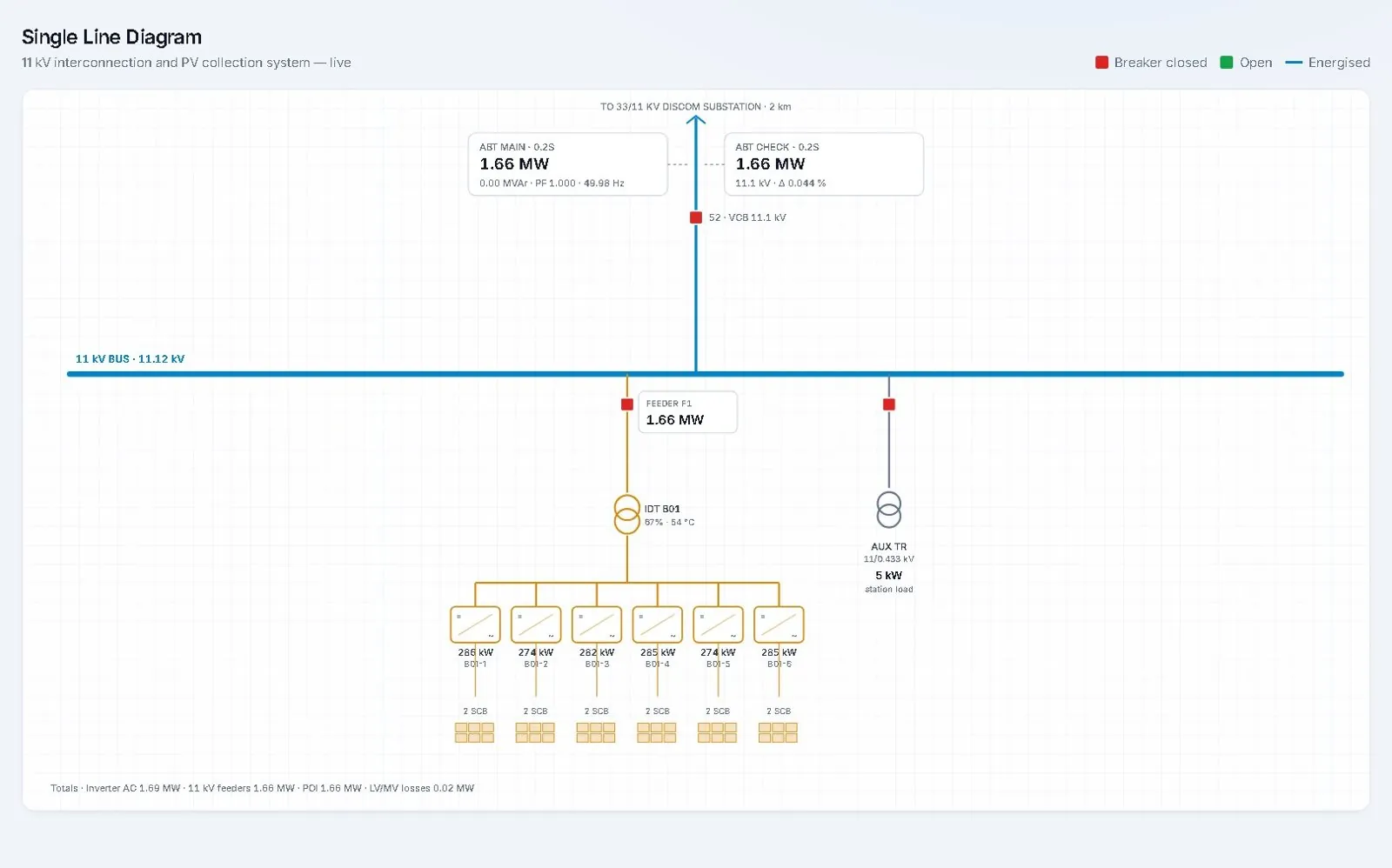Click the AUX TR transformer symbol

tap(889, 510)
